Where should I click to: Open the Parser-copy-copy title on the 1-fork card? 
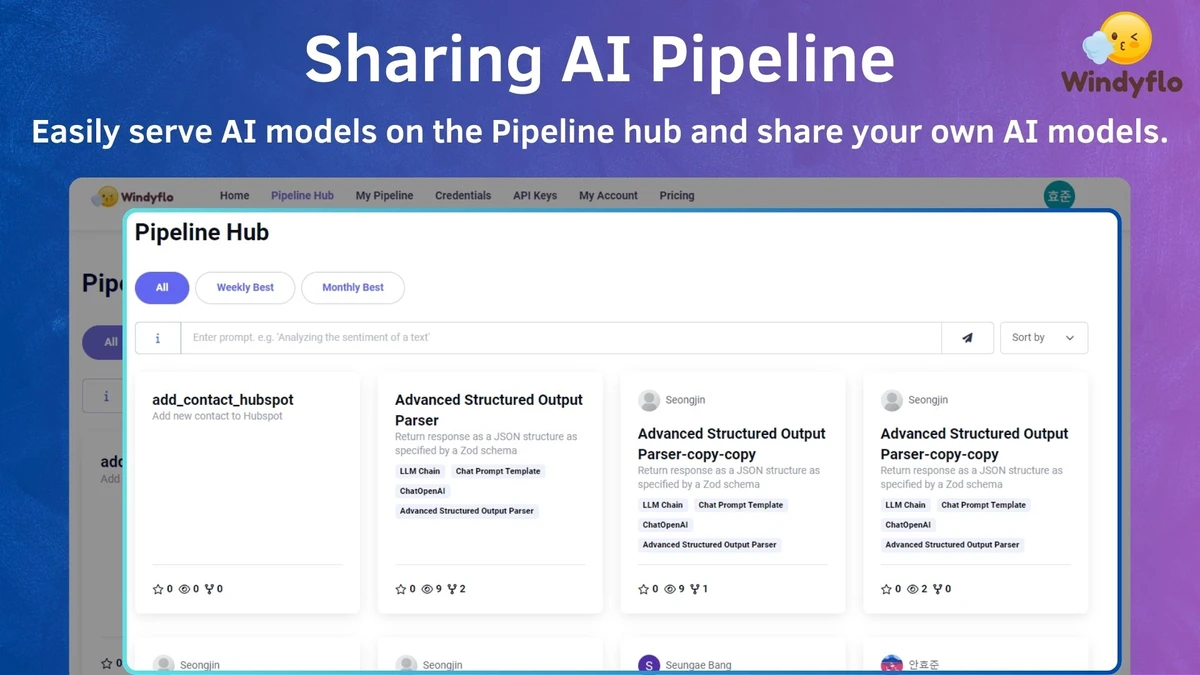(x=732, y=444)
